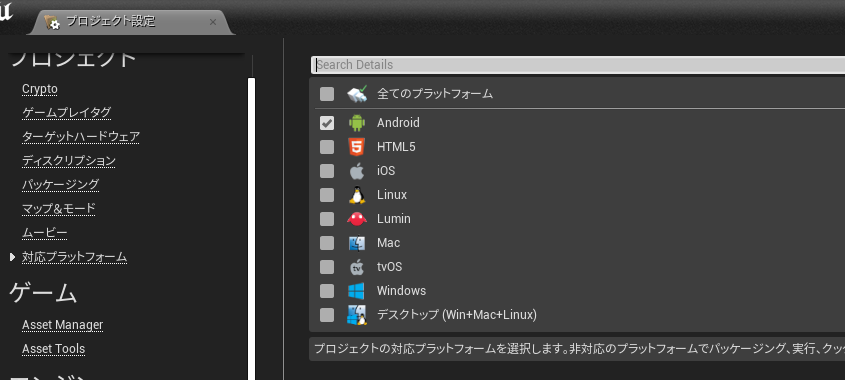Uncheck the Android platform checkbox
This screenshot has height=380, width=845.
[327, 123]
